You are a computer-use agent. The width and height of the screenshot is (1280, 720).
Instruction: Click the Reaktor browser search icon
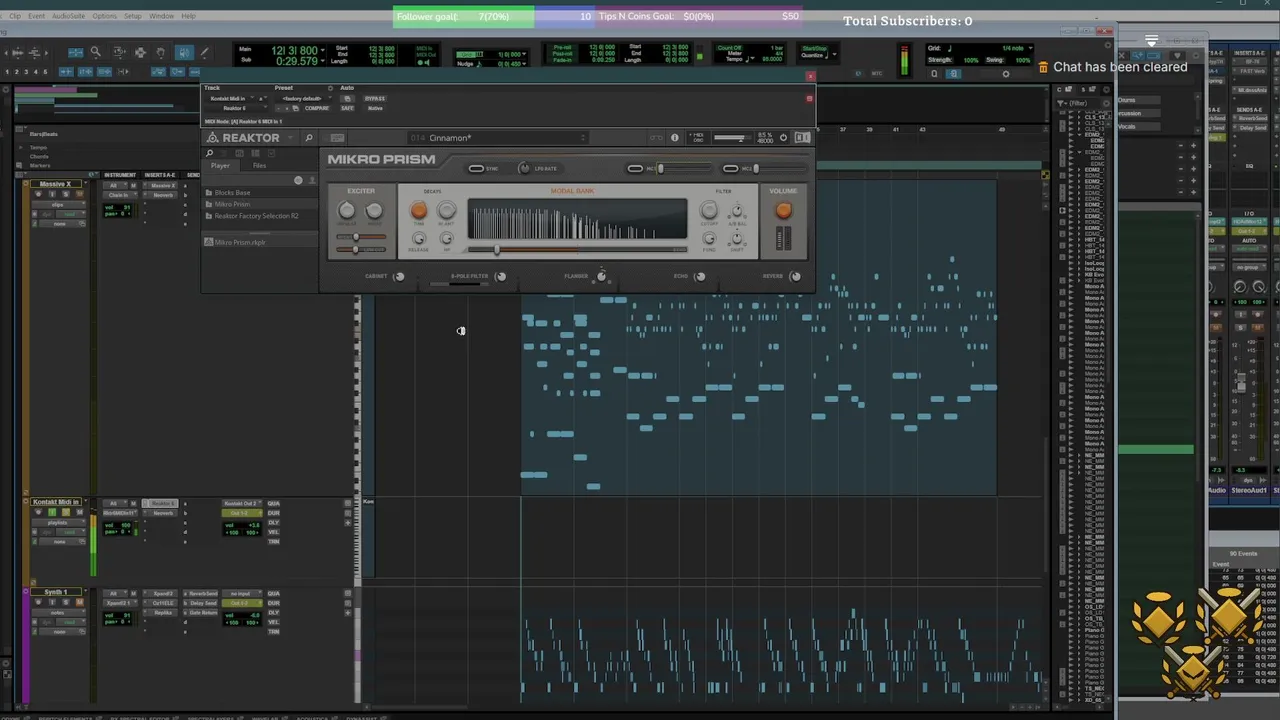point(209,153)
